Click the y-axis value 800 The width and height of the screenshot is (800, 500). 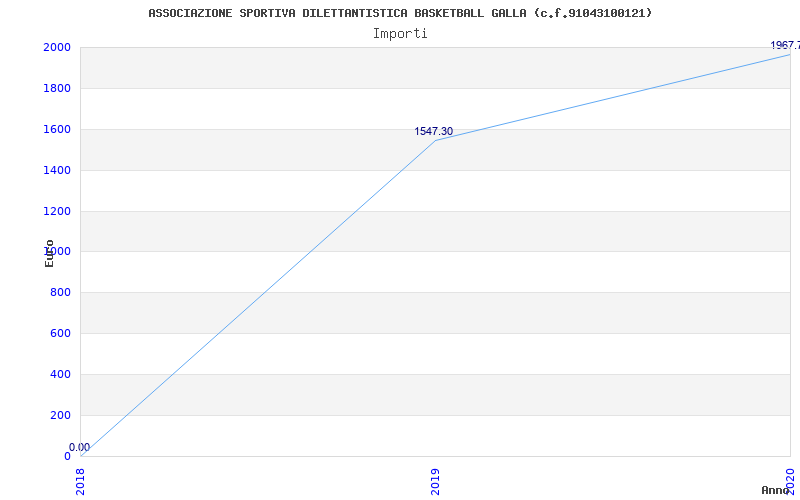tap(60, 292)
